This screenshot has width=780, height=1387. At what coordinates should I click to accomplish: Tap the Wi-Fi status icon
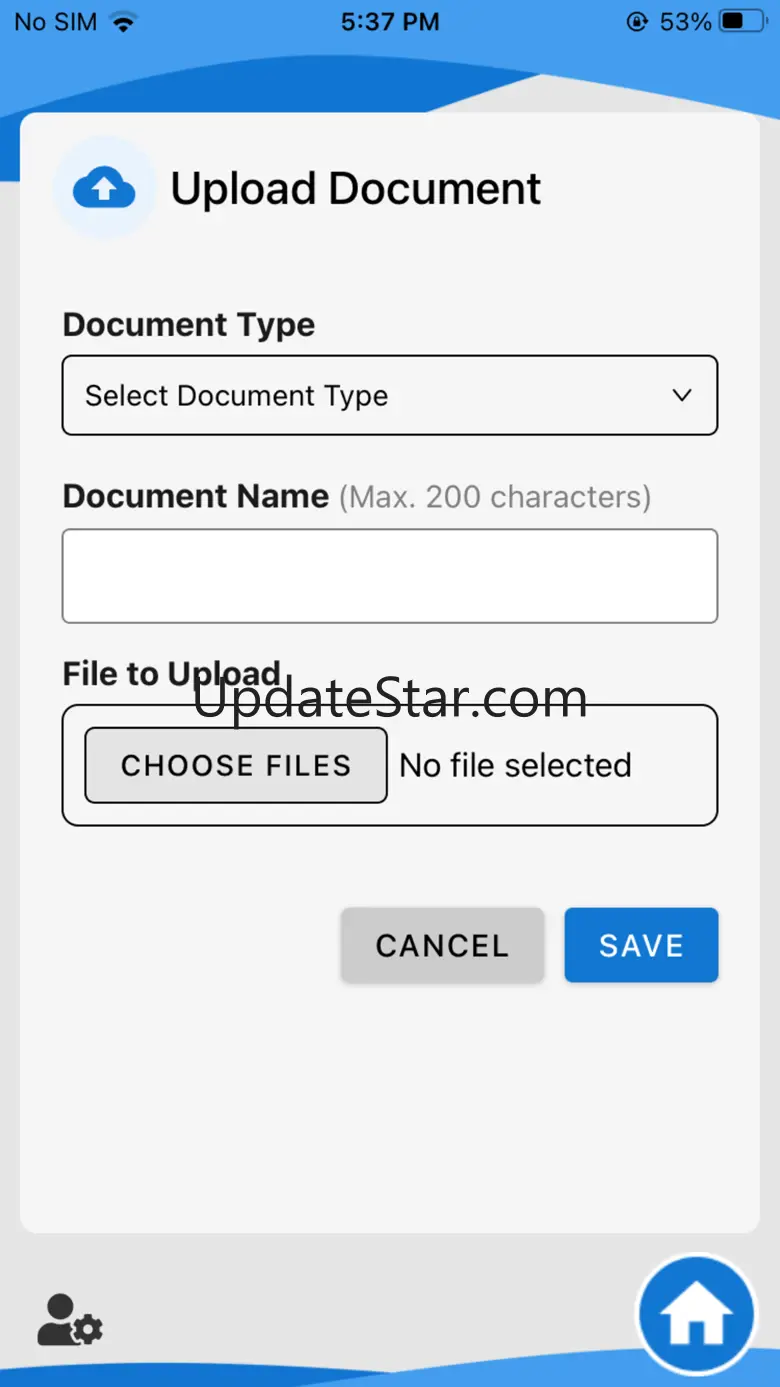[x=123, y=22]
